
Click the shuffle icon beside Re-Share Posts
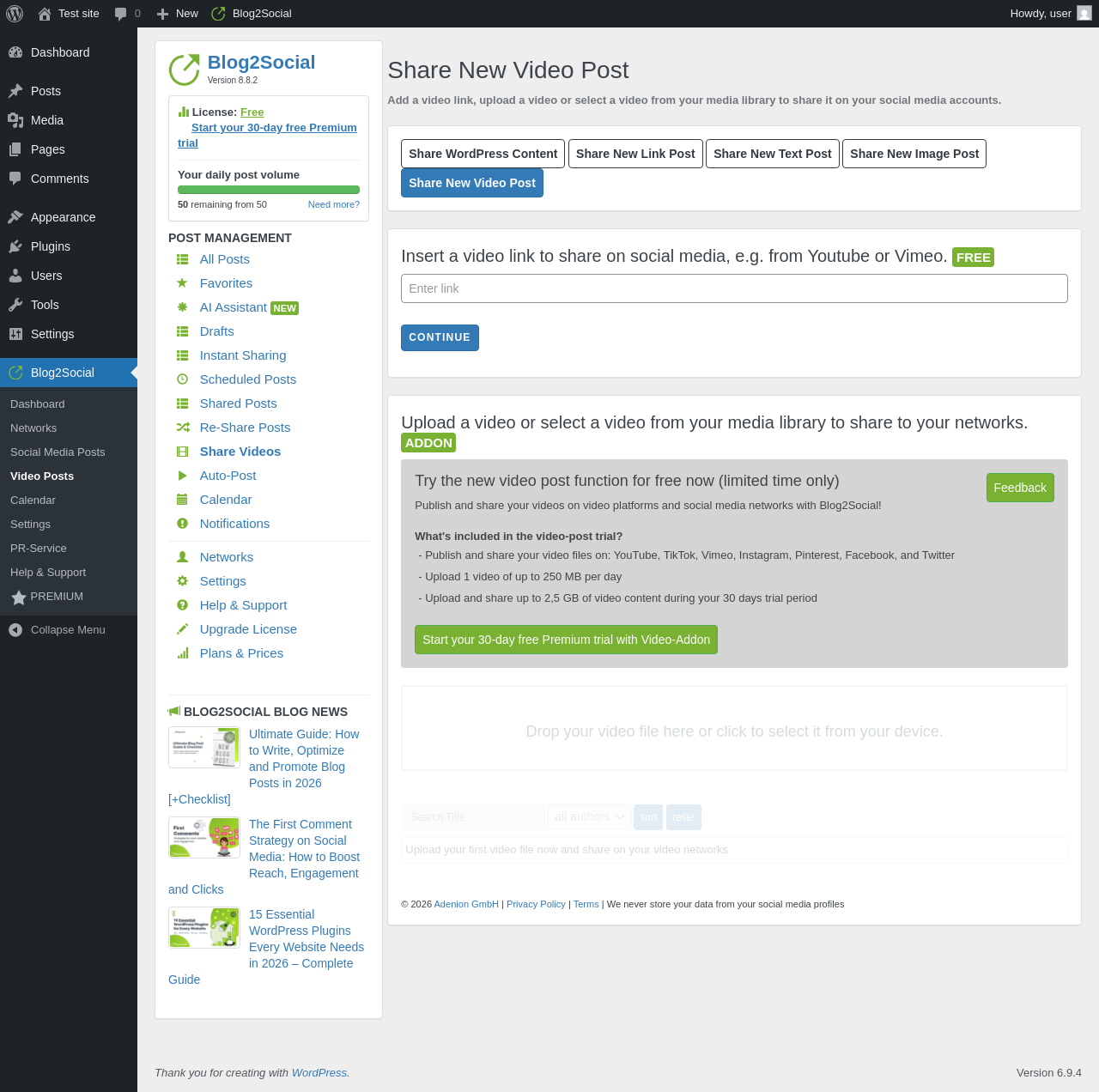pyautogui.click(x=182, y=428)
